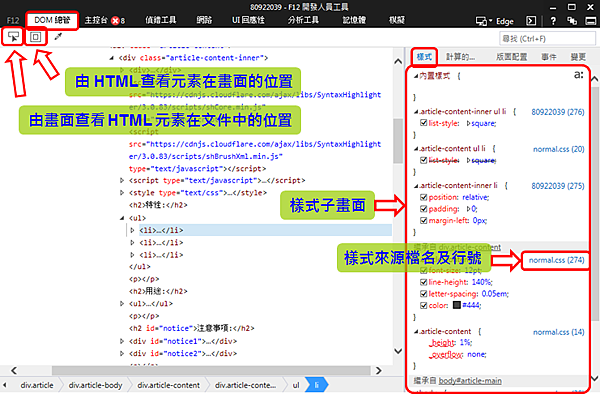Collapse the expanded ul node
The width and height of the screenshot is (600, 394).
pyautogui.click(x=122, y=218)
